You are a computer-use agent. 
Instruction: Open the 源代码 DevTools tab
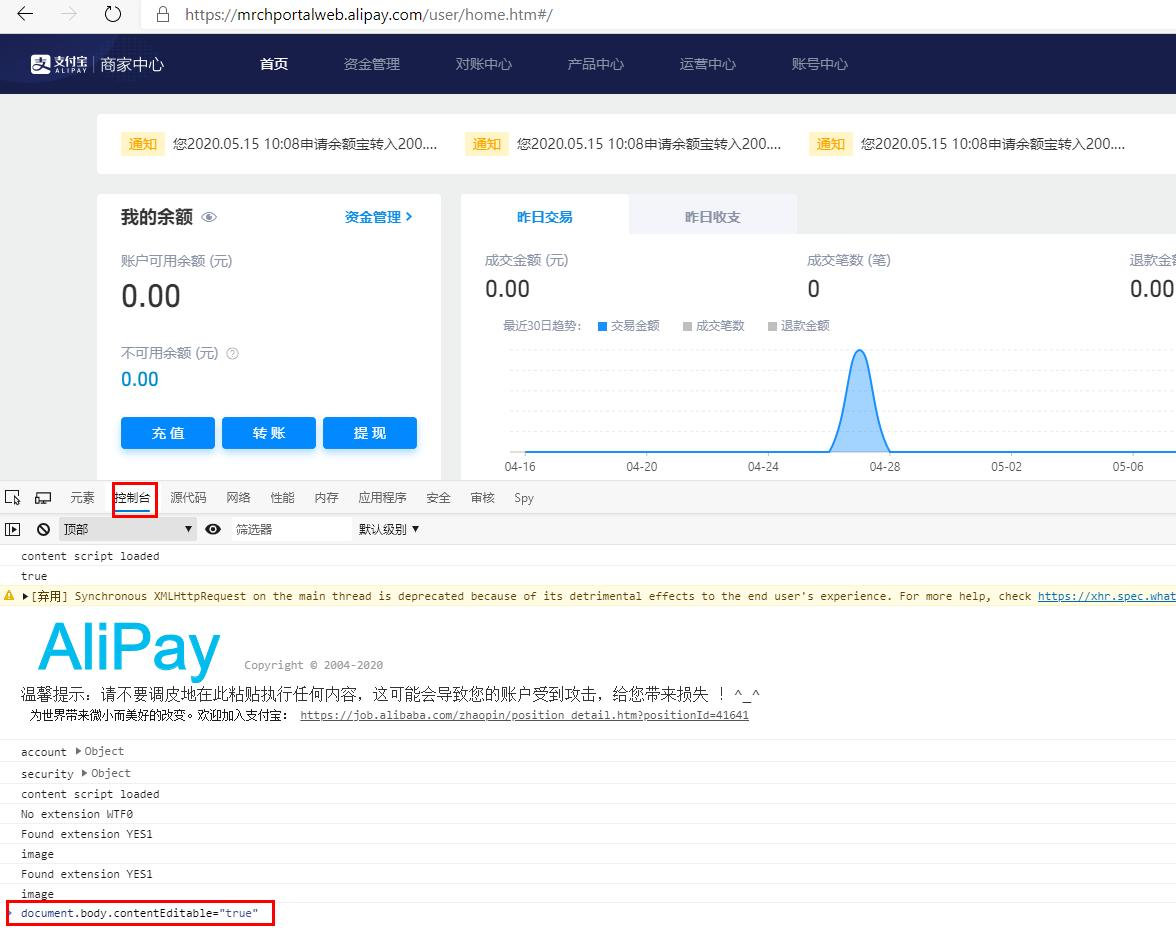(x=188, y=498)
